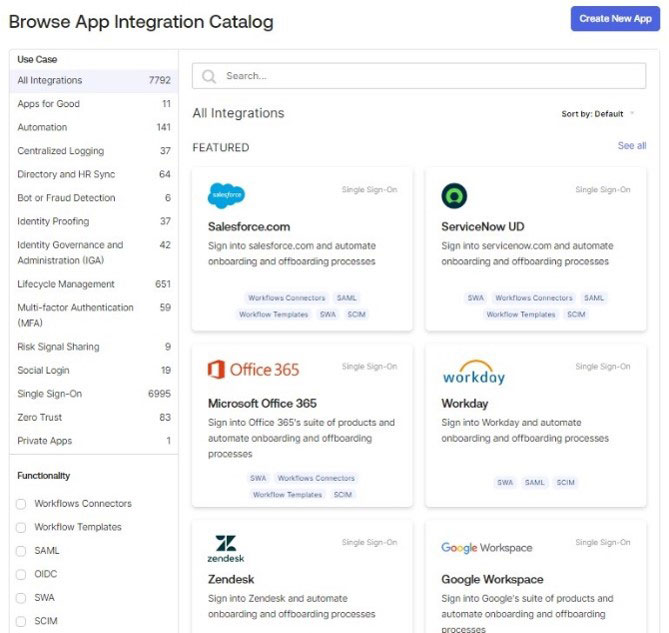Click the Office 365 logo
The width and height of the screenshot is (669, 633).
click(x=254, y=370)
